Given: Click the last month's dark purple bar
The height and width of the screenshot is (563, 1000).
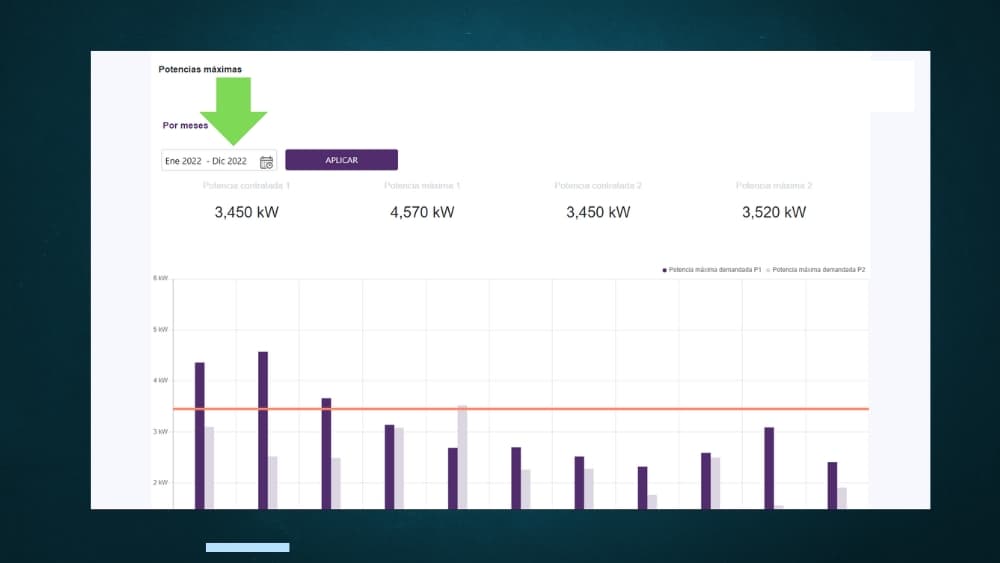Looking at the screenshot, I should coord(832,484).
